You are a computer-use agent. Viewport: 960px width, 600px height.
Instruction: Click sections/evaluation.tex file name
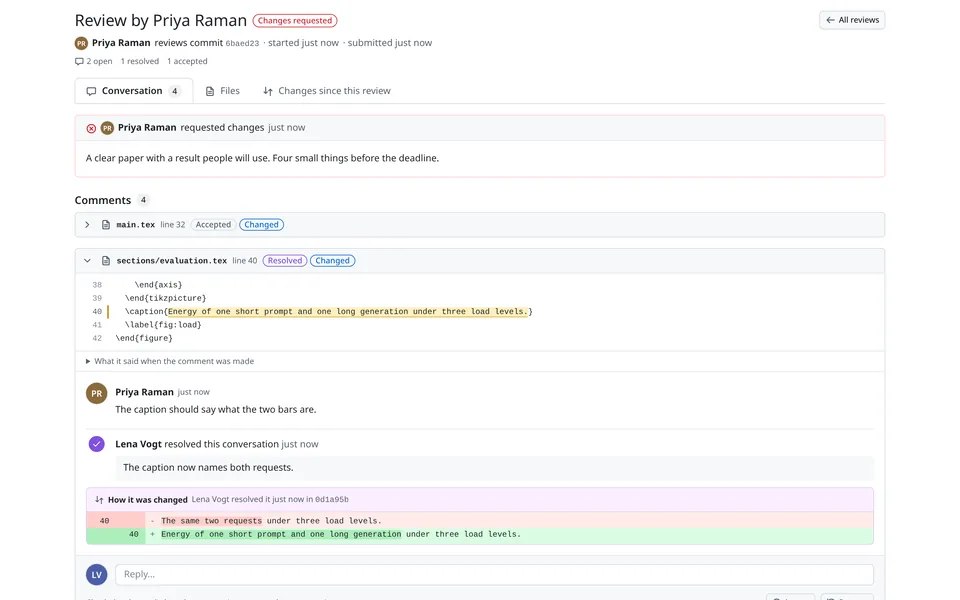[x=172, y=261]
